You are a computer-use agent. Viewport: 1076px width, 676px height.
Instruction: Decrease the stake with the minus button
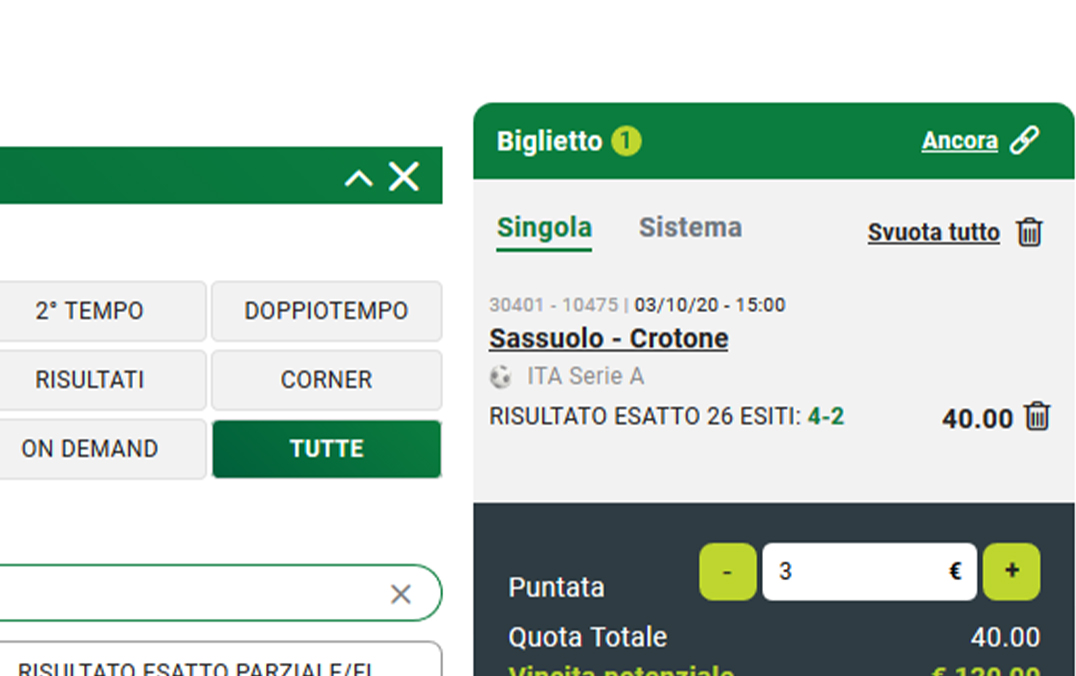pos(727,572)
